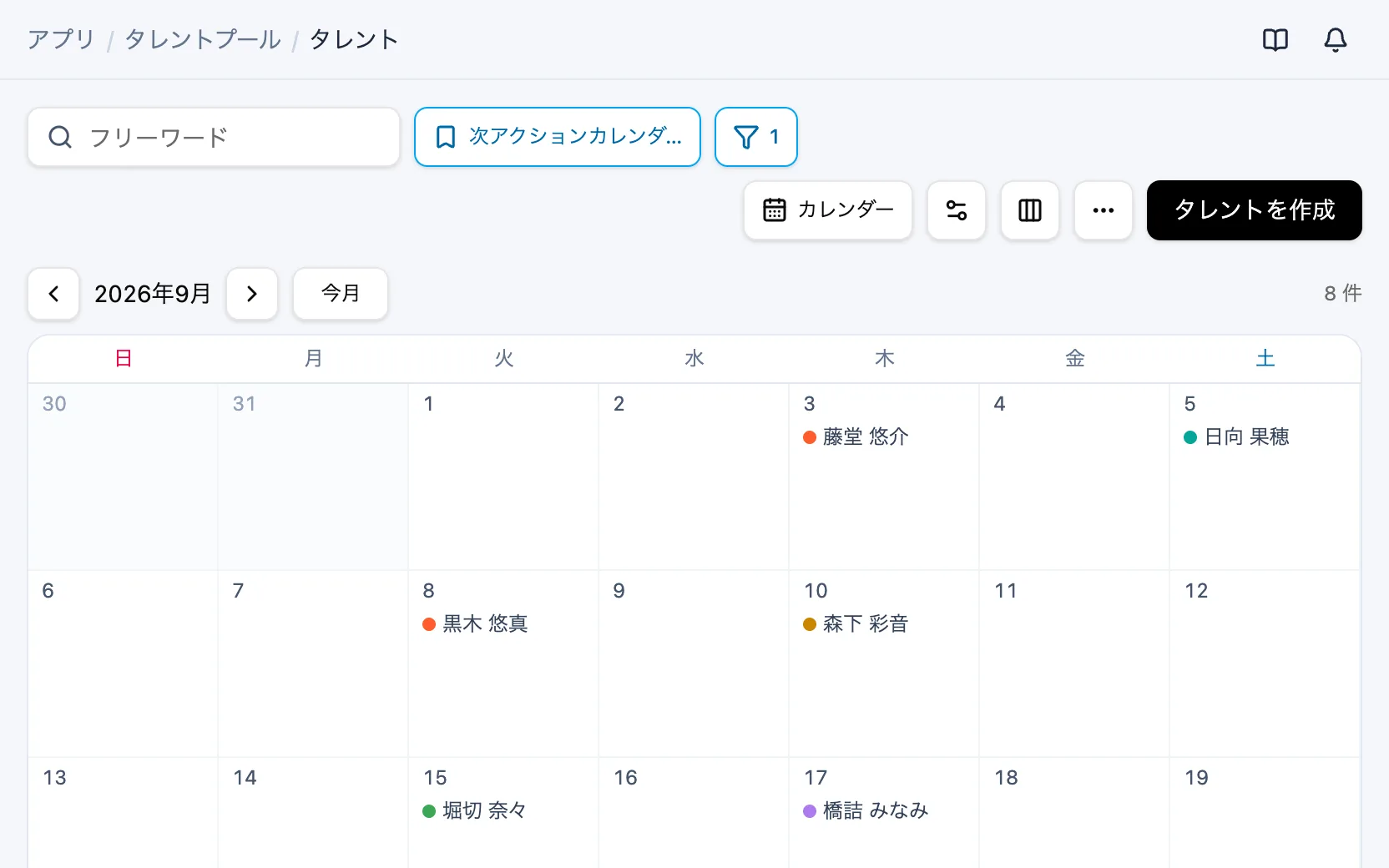Open event 黒木 悠真 on the 8th
Screen dimensions: 1389x868
click(476, 623)
